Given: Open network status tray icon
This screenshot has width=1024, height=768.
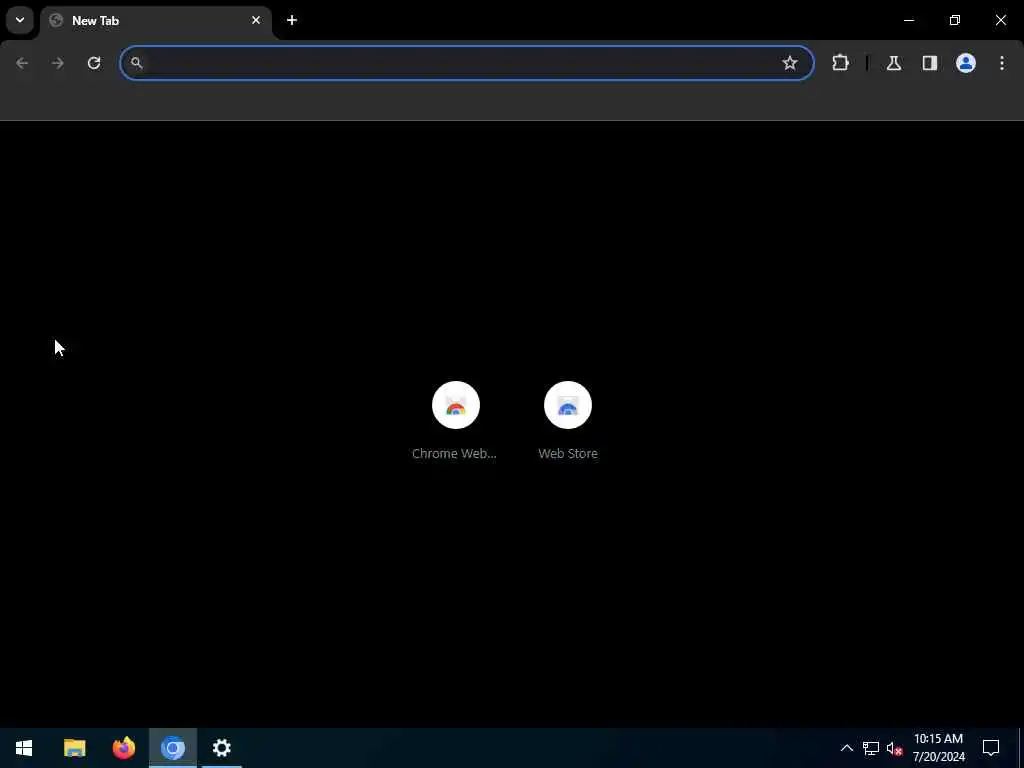Looking at the screenshot, I should coord(871,748).
